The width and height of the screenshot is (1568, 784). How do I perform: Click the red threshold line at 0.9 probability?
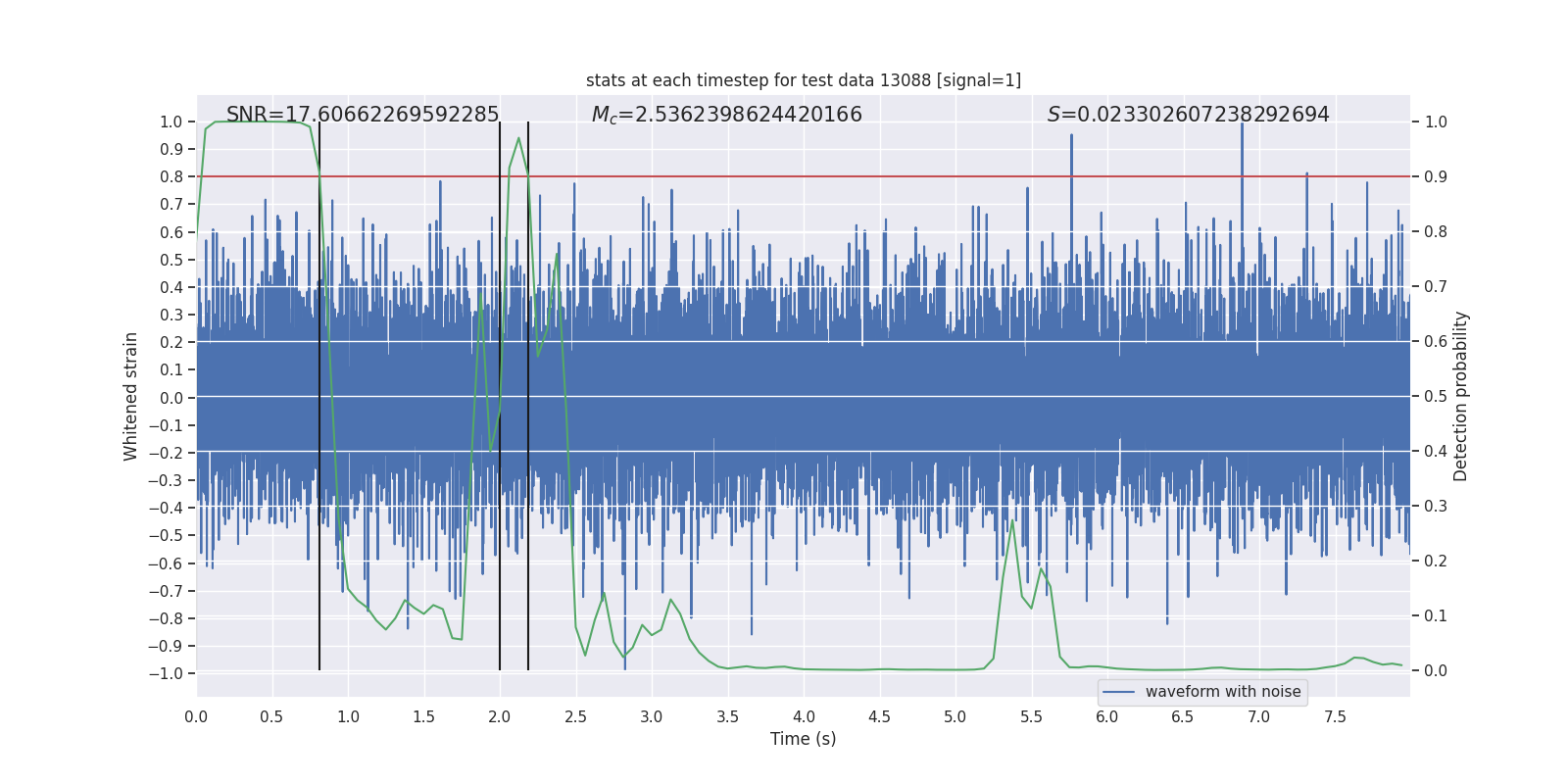tap(804, 176)
